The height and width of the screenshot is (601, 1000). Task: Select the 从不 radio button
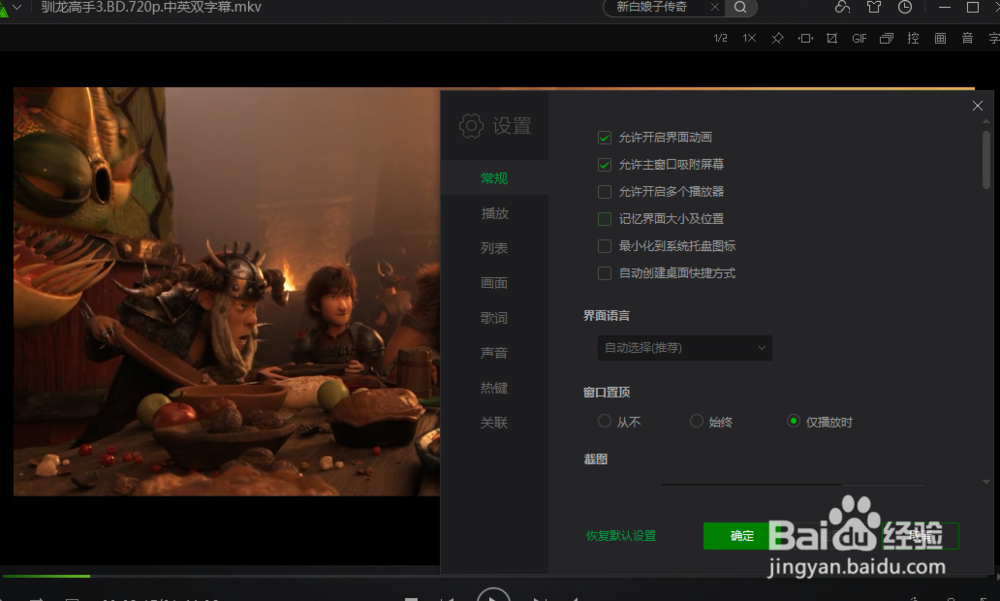coord(604,421)
